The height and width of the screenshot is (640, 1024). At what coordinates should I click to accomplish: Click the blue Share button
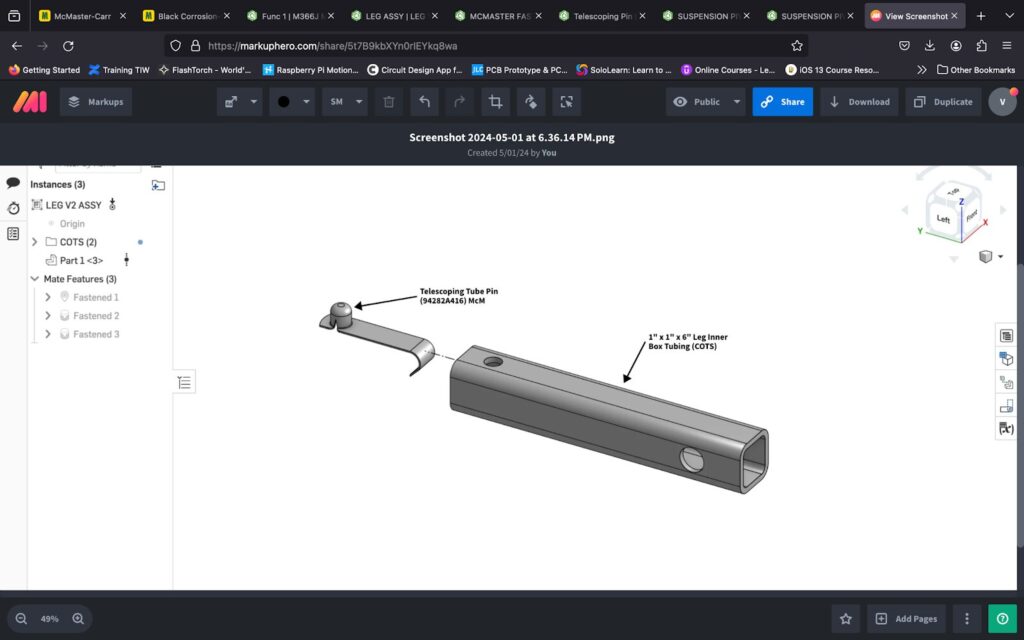(782, 102)
